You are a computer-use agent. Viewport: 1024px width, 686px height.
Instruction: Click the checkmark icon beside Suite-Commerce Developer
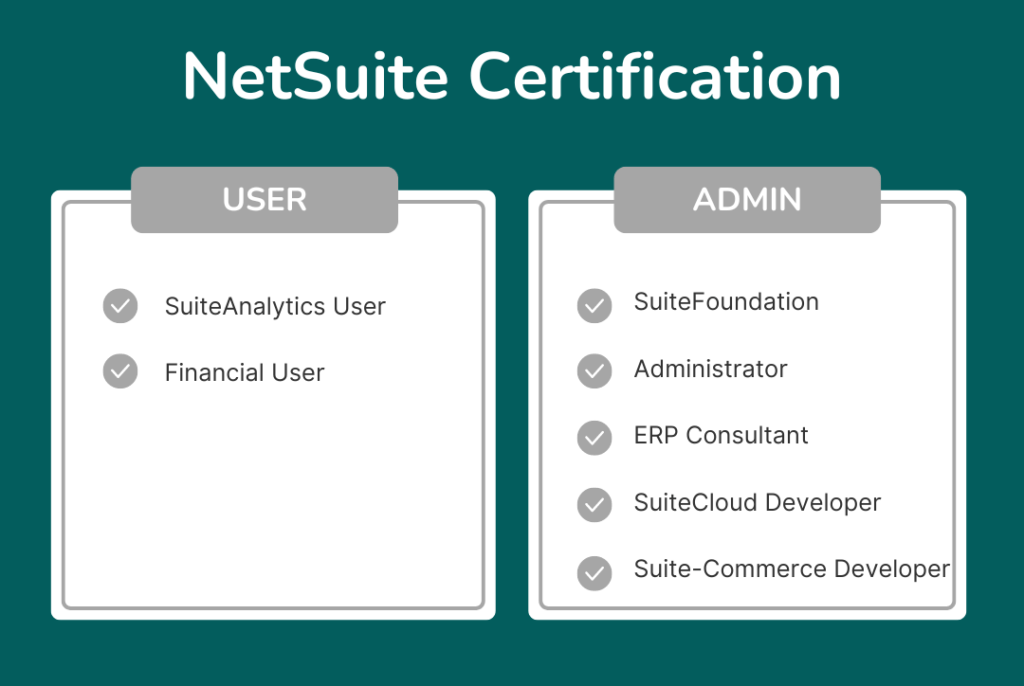594,573
